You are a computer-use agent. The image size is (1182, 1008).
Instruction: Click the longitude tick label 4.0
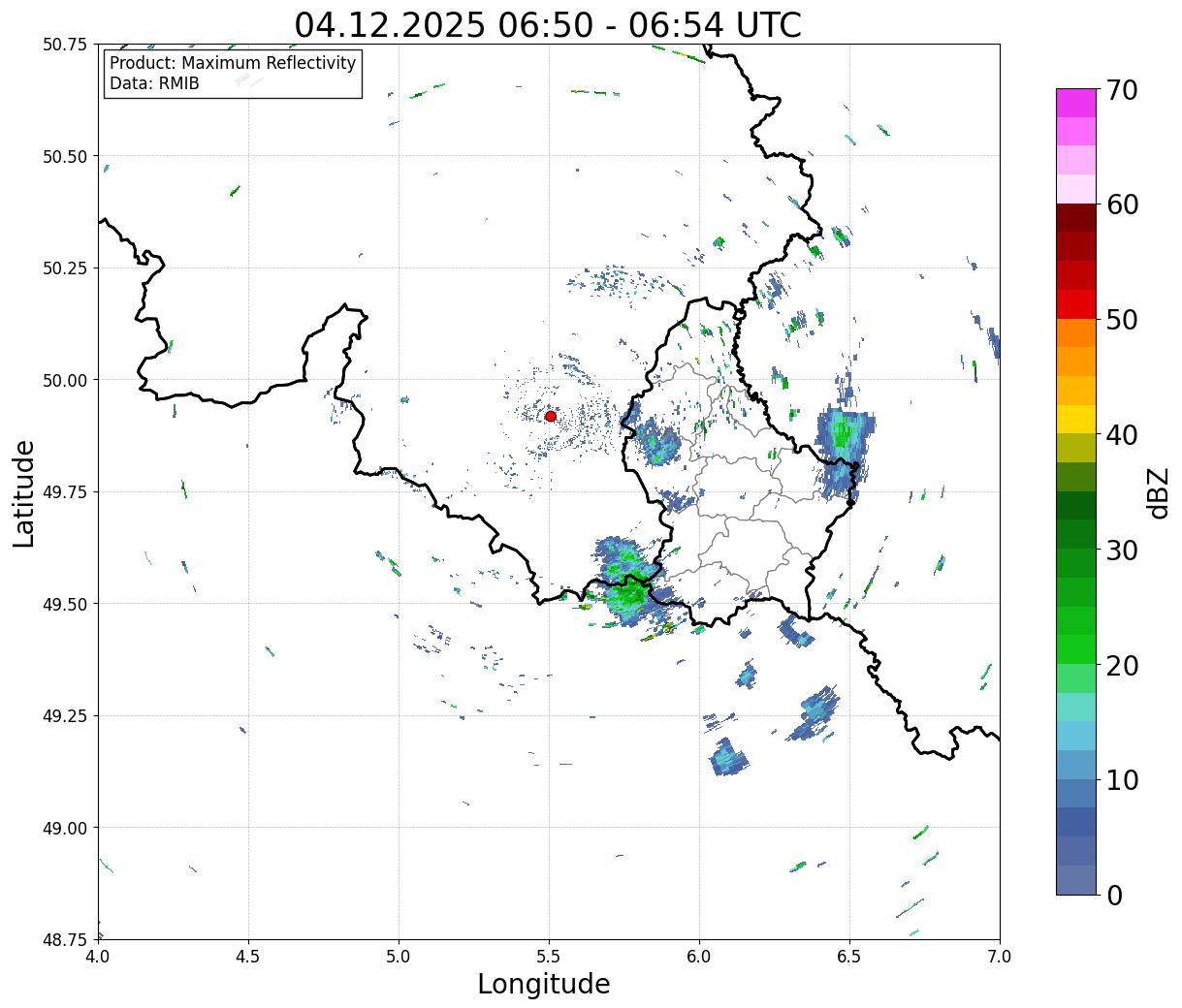tap(98, 957)
